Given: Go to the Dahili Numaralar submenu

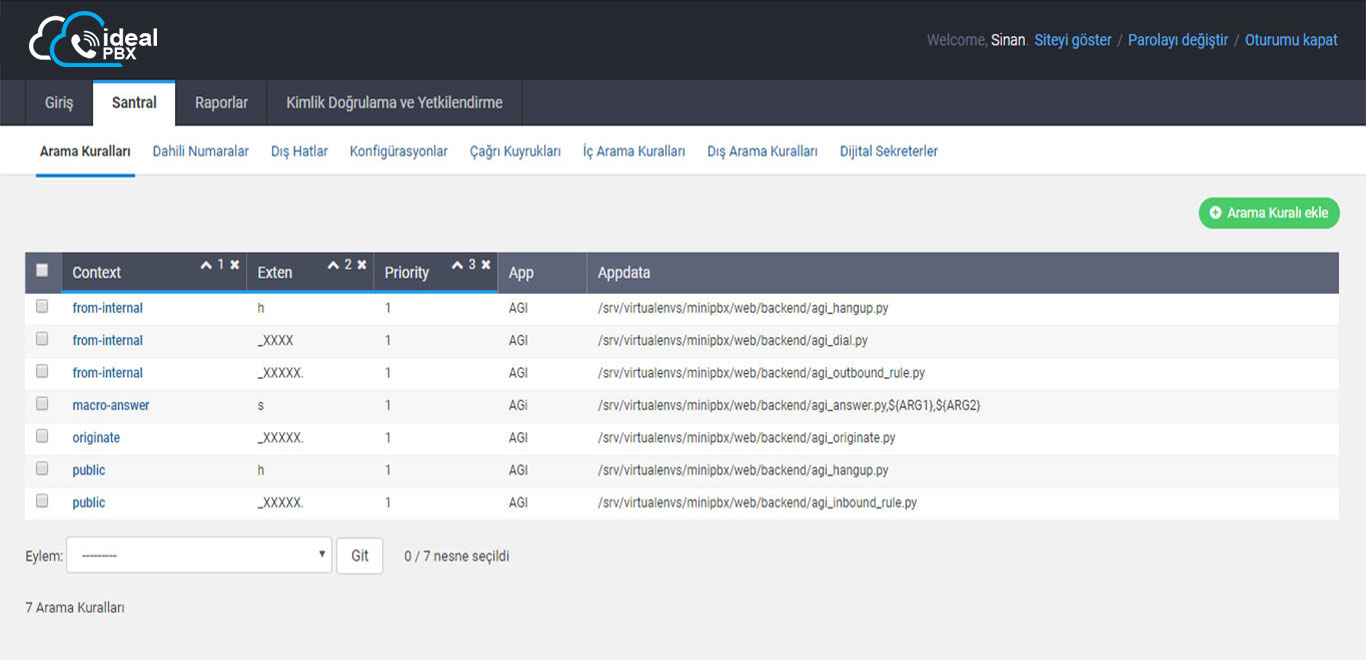Looking at the screenshot, I should (200, 152).
